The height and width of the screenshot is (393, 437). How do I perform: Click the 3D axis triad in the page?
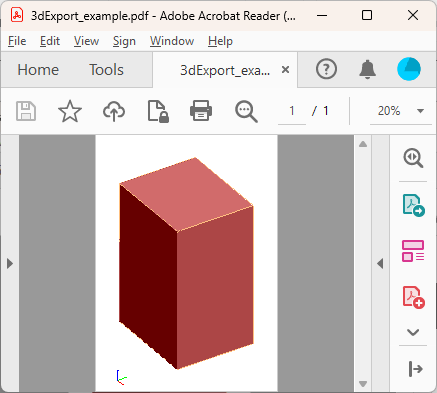[122, 377]
